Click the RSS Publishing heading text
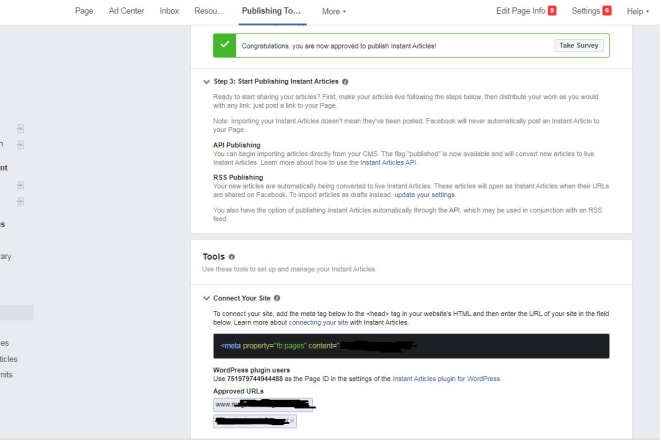The width and height of the screenshot is (660, 440). (x=238, y=178)
